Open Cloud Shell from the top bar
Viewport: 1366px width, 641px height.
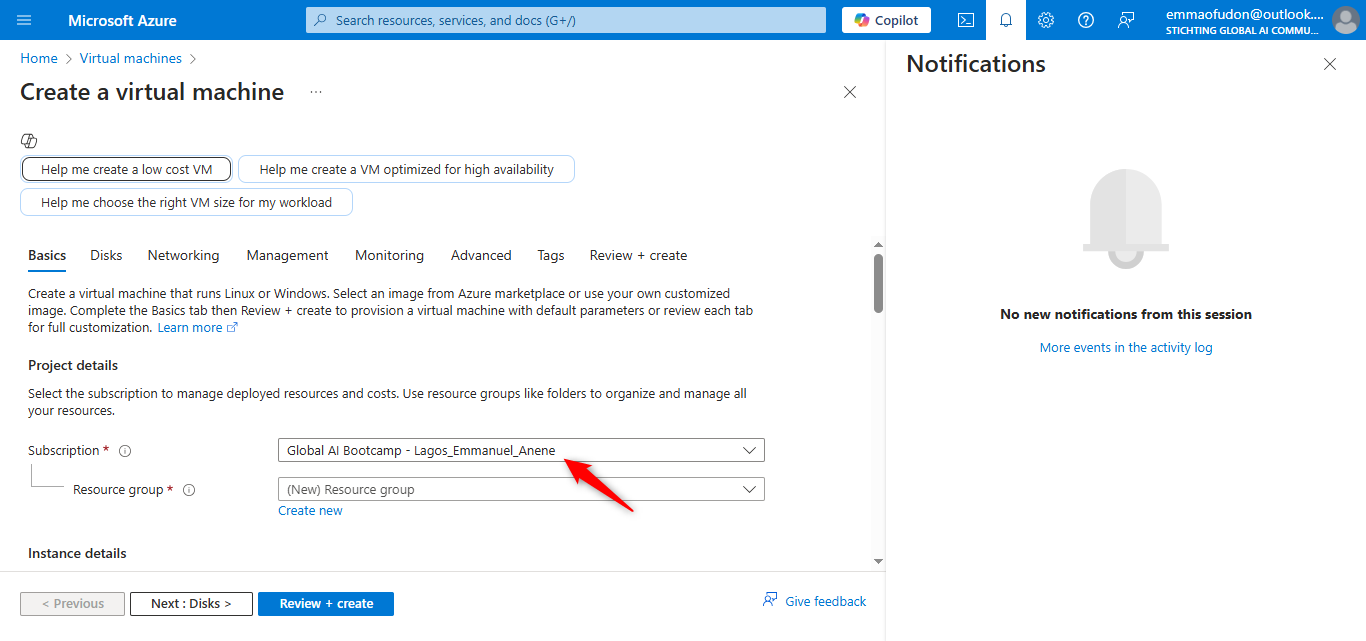click(x=965, y=20)
